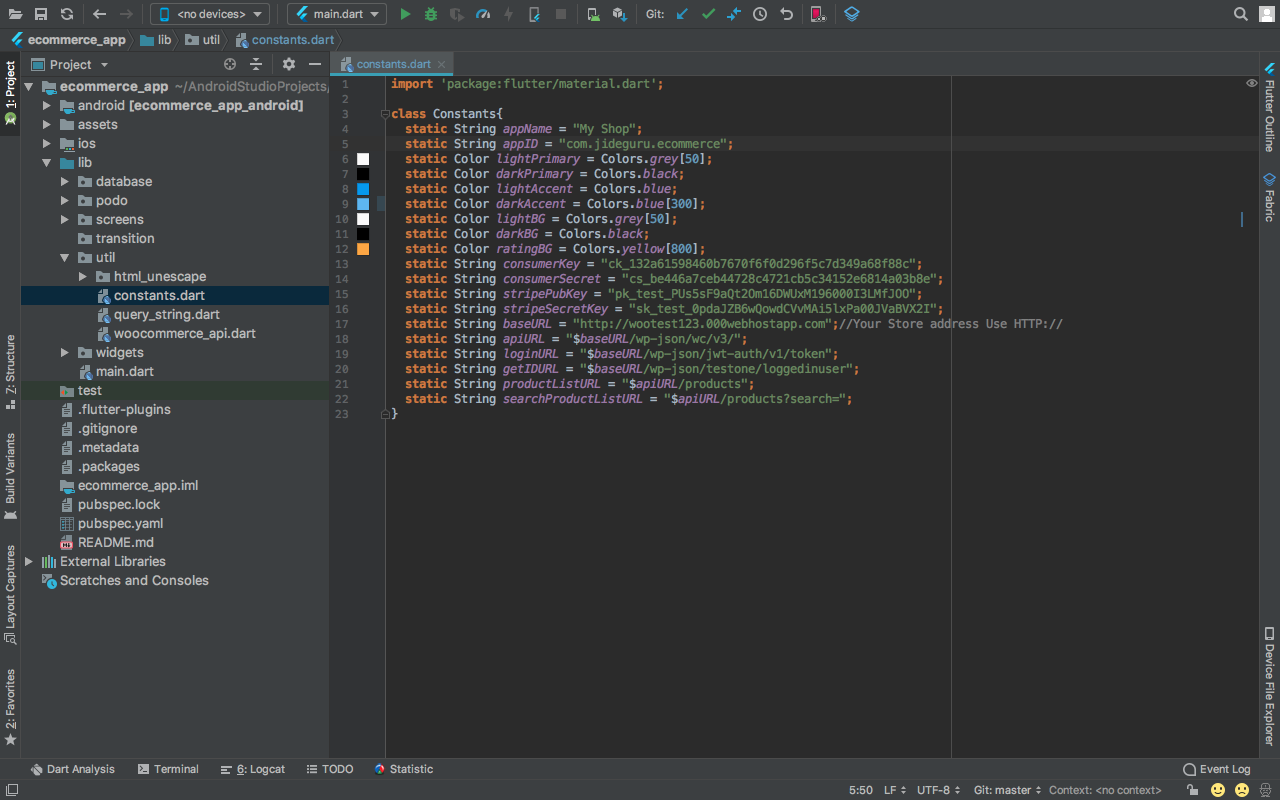1280x800 pixels.
Task: Open the Statistic tab
Action: pos(403,769)
